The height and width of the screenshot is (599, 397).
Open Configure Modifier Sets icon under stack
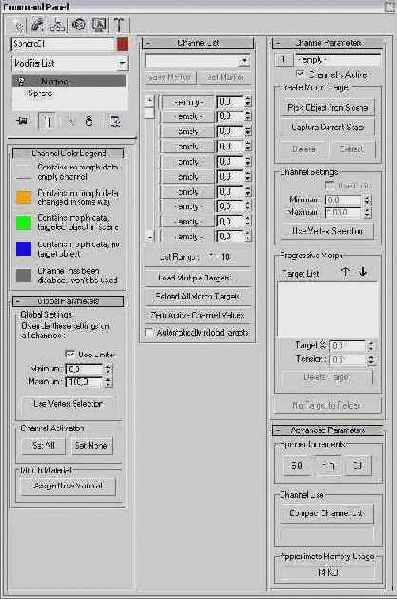pos(115,121)
